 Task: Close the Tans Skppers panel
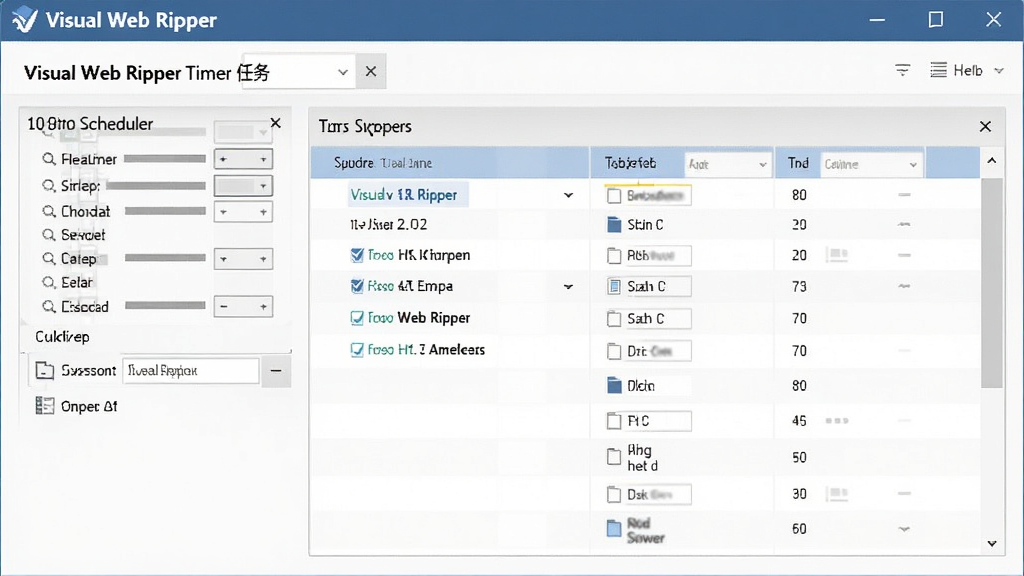(x=985, y=126)
